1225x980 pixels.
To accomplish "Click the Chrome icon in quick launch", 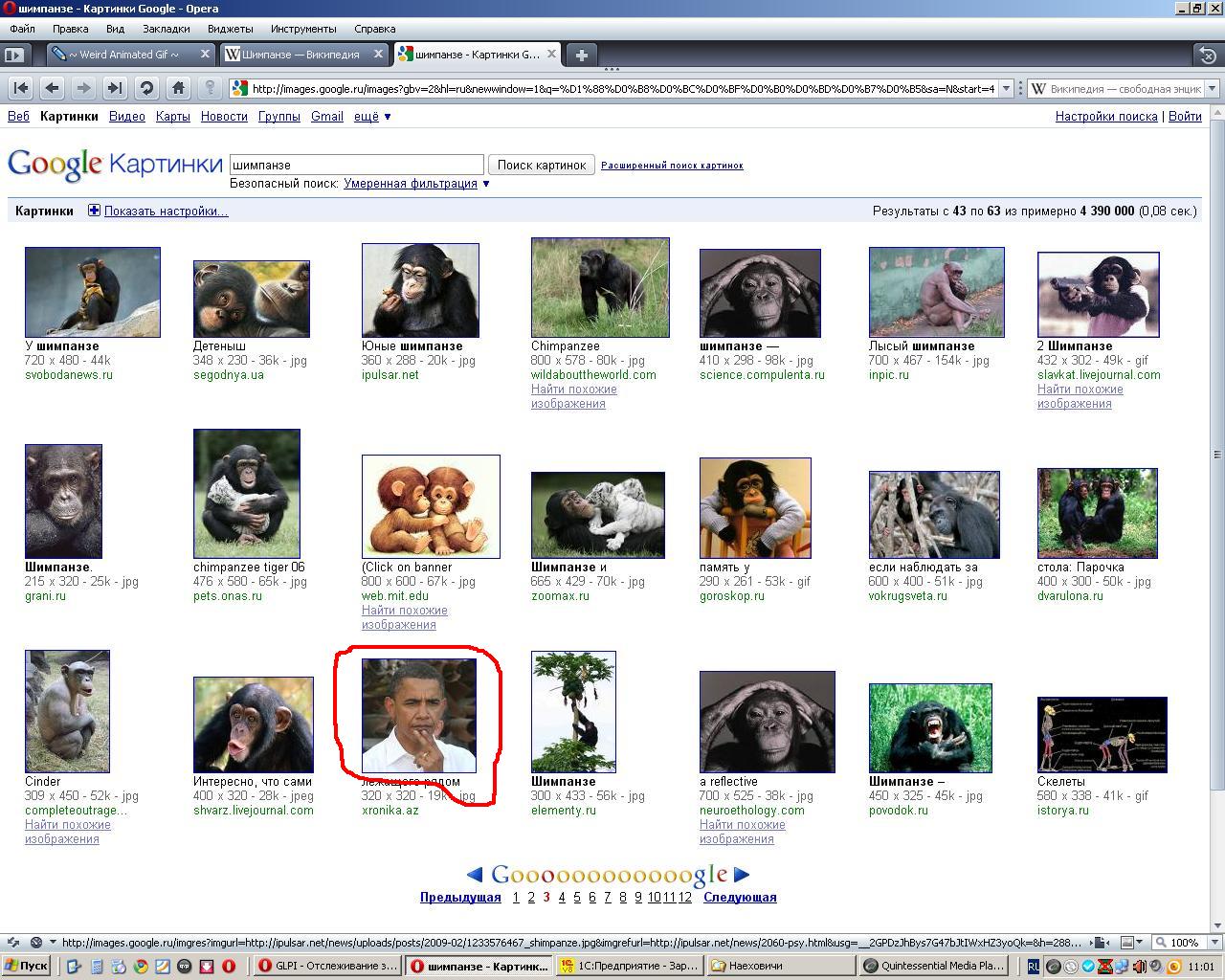I will pos(141,967).
